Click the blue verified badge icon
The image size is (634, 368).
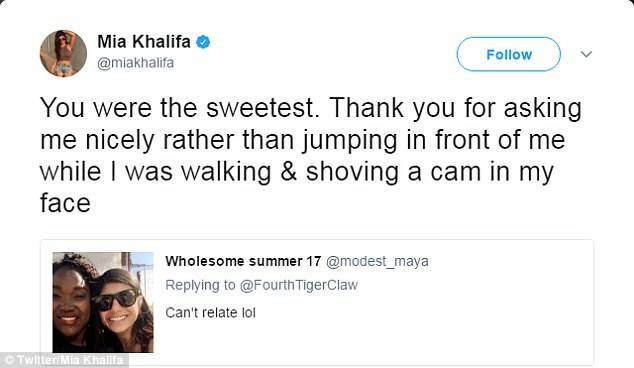(203, 42)
